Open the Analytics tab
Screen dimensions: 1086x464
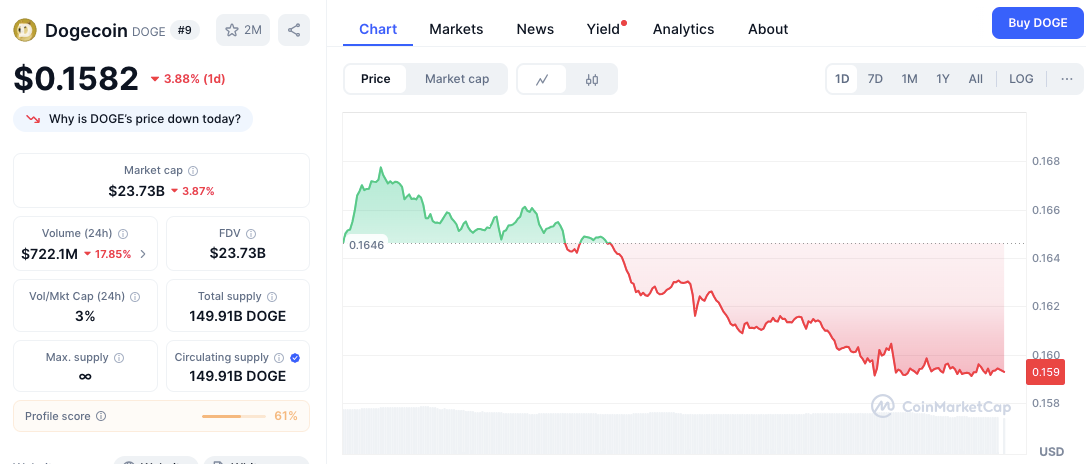(x=684, y=29)
